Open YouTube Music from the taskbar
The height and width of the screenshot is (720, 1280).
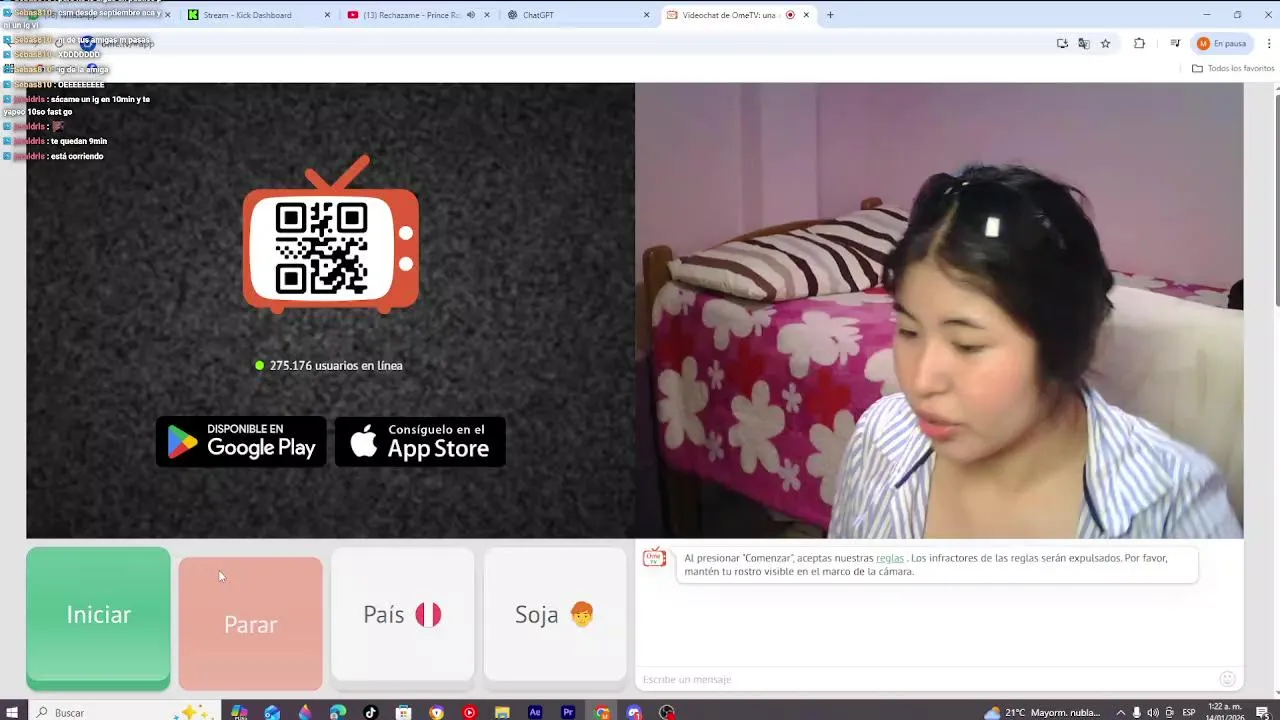point(470,712)
